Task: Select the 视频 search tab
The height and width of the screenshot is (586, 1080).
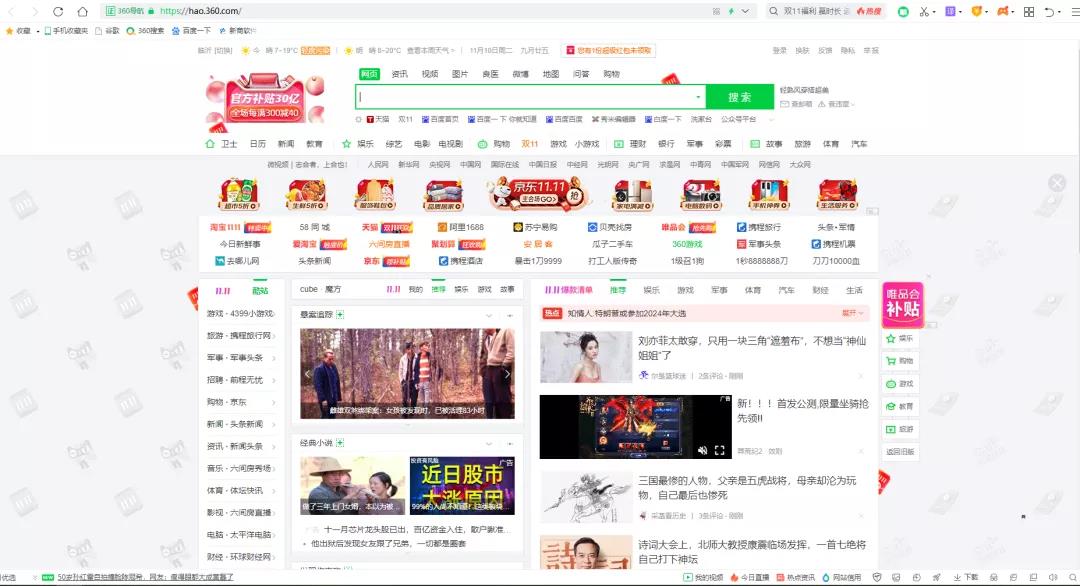Action: coord(430,74)
